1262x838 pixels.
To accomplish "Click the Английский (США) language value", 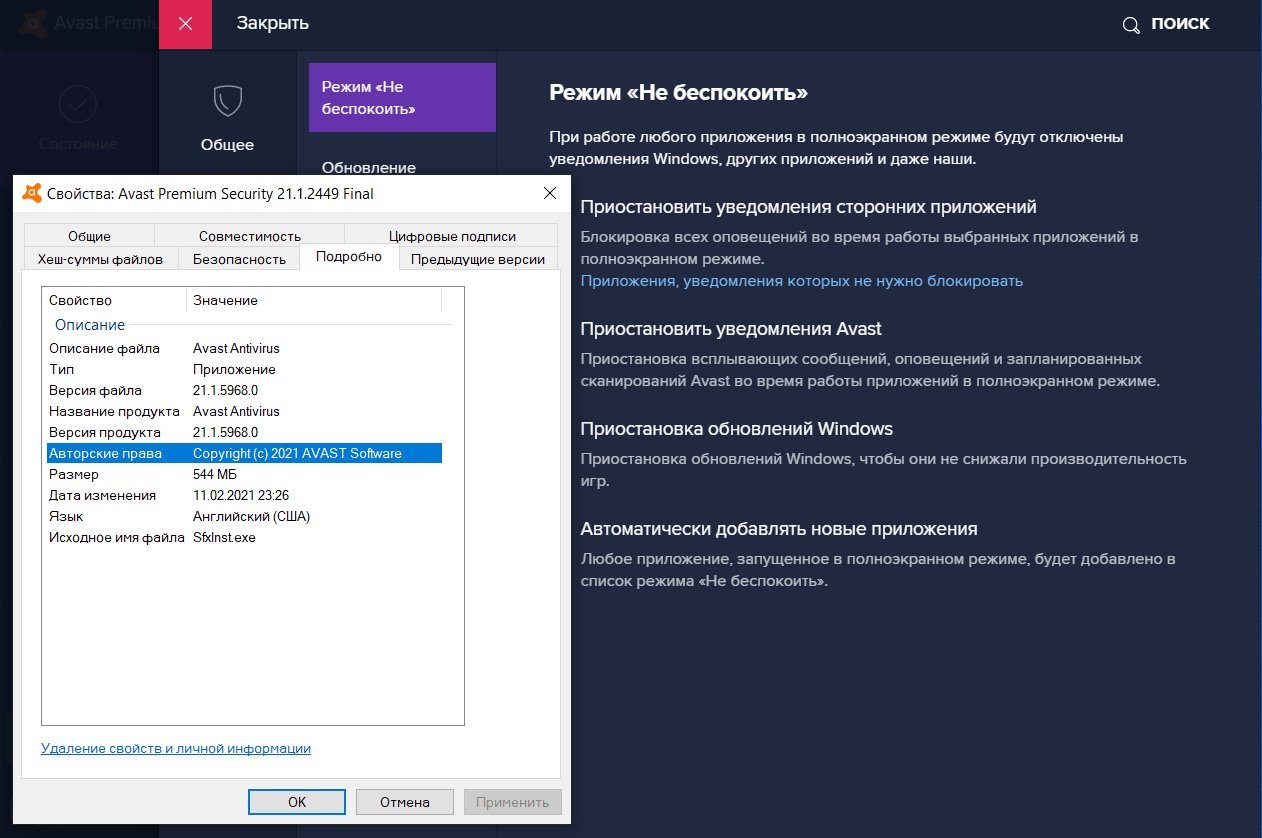I will point(251,516).
